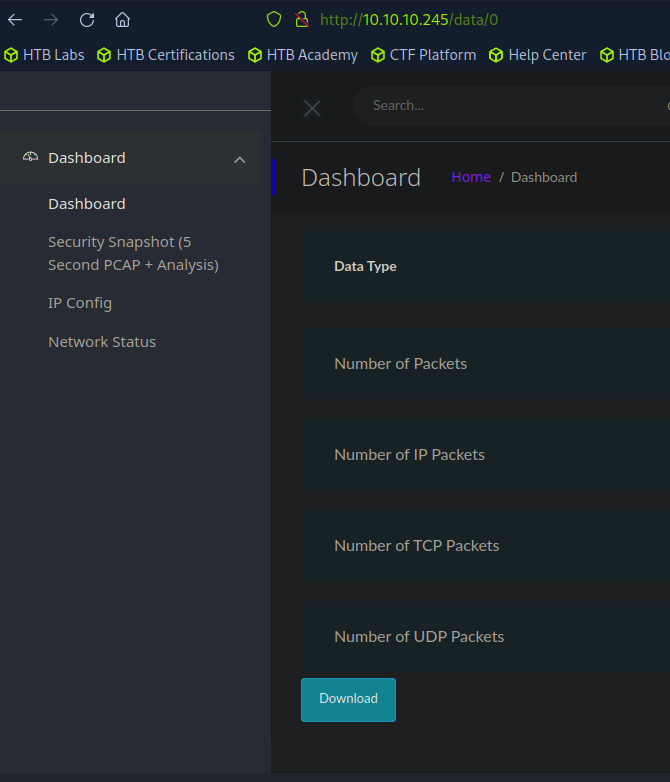Open Security Snapshot PCAP analysis
Image resolution: width=670 pixels, height=782 pixels.
click(133, 254)
